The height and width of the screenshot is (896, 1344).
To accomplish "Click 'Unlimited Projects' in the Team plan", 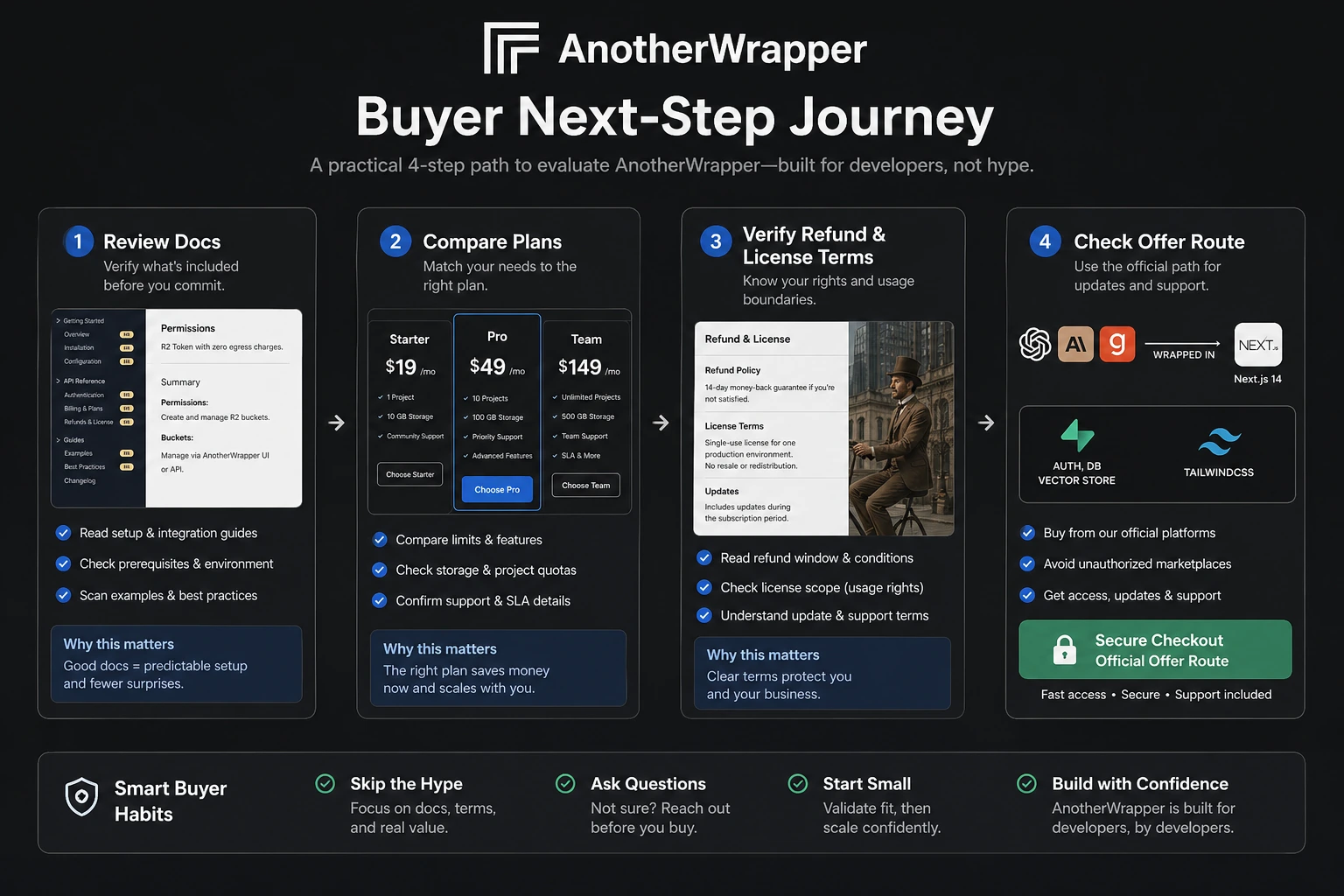I will coord(591,397).
